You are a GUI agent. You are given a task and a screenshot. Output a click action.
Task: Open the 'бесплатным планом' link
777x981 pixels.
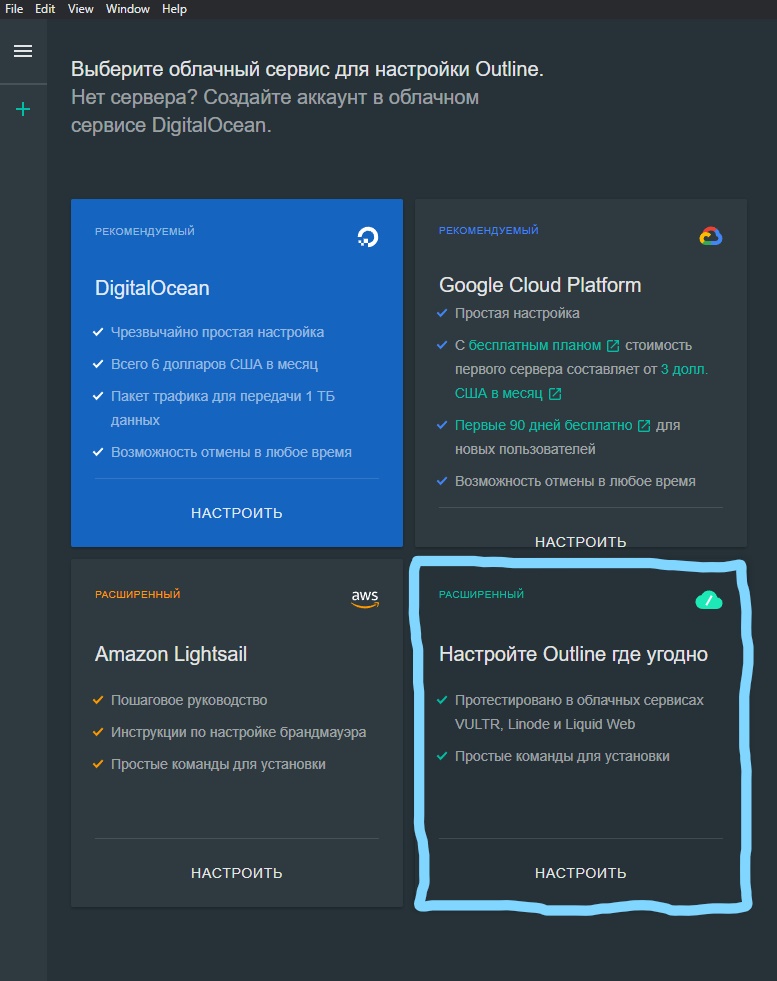[x=535, y=345]
